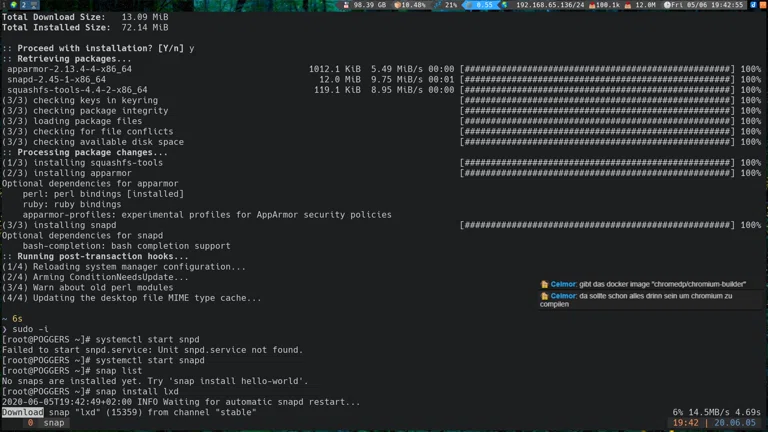
Task: Click the disk usage 98.39 GB indicator
Action: pos(366,5)
